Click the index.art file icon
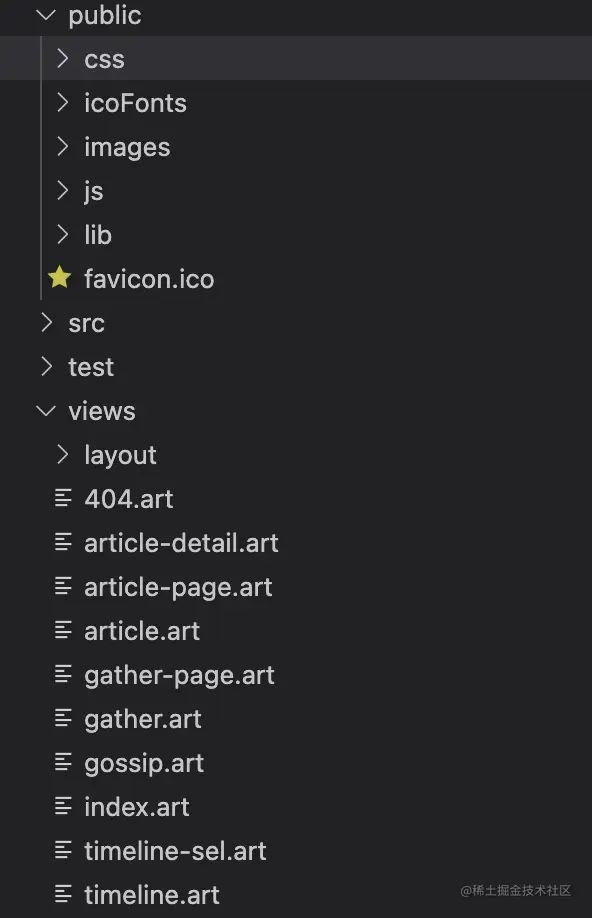Image resolution: width=592 pixels, height=918 pixels. point(64,806)
